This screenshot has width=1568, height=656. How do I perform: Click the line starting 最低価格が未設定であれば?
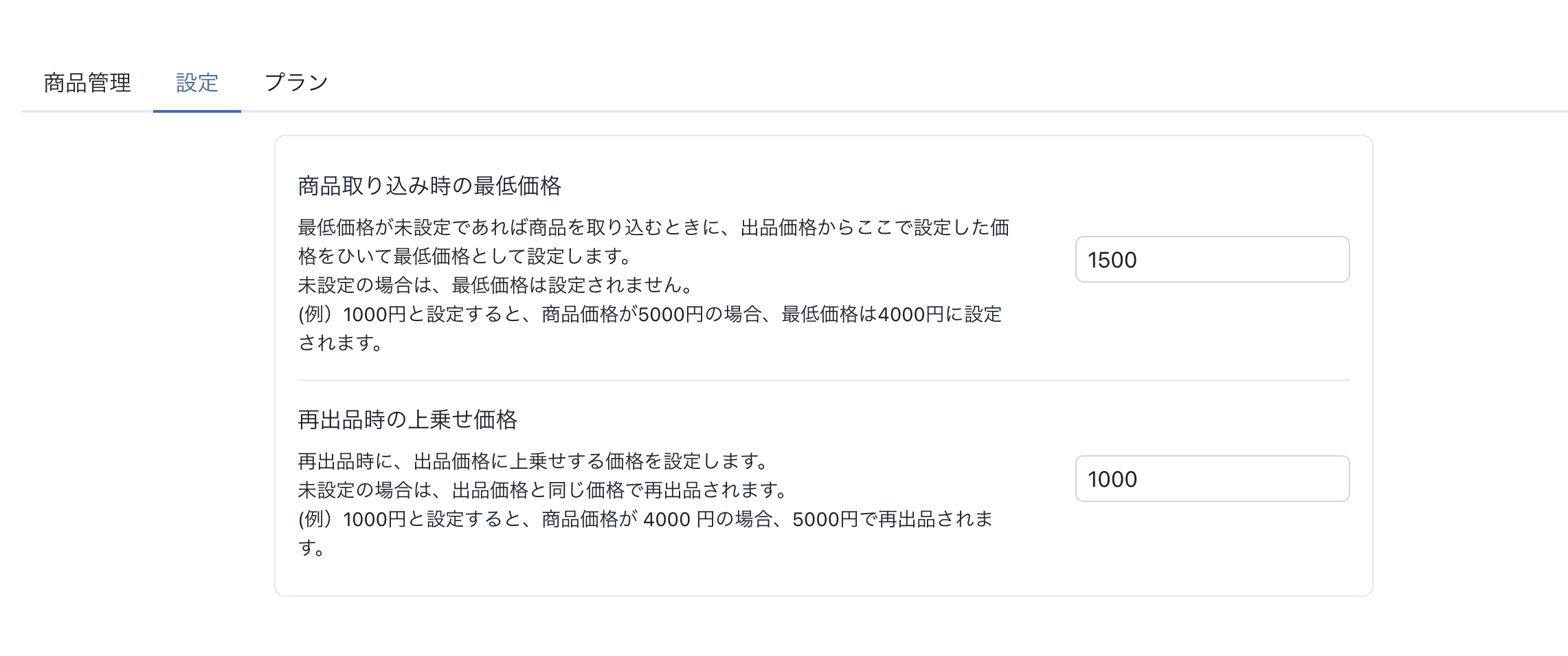tap(653, 228)
